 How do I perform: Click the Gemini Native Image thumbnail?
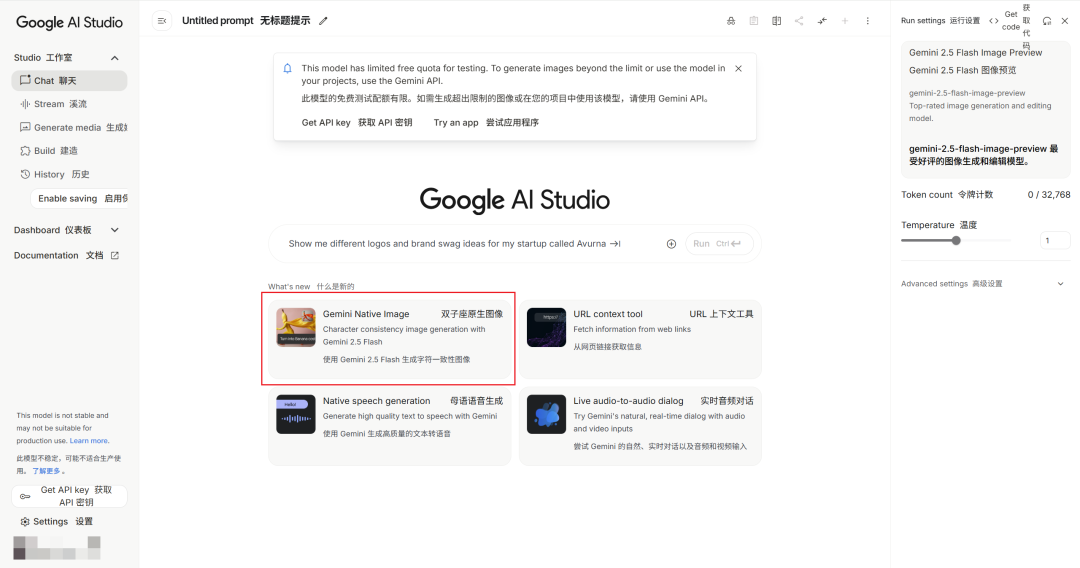pos(295,327)
